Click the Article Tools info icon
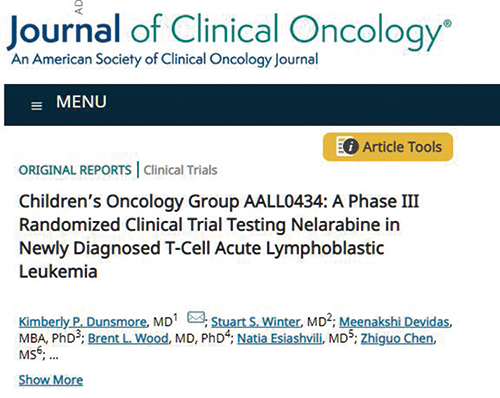The height and width of the screenshot is (398, 500). [347, 146]
